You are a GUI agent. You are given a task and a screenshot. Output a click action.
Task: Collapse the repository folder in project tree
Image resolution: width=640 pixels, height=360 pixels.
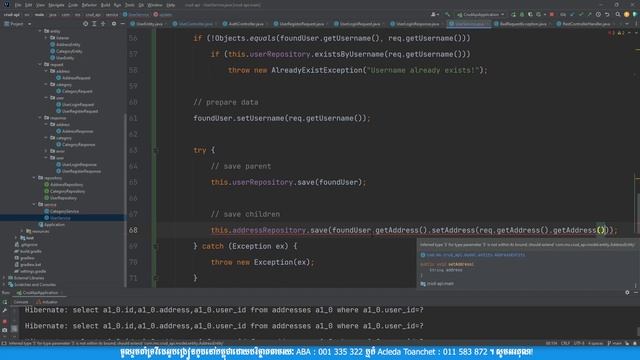pos(34,178)
